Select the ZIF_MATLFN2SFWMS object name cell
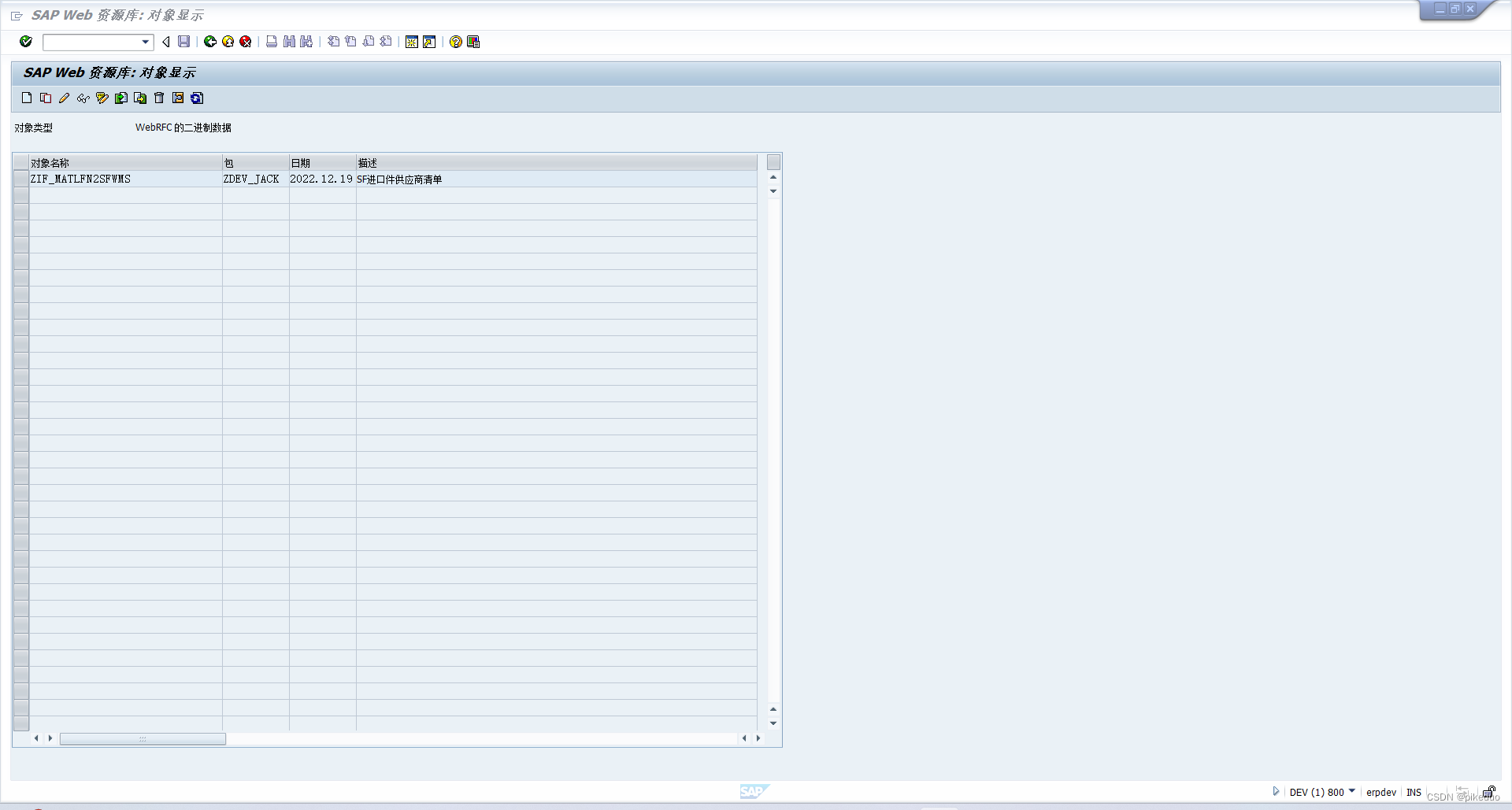Screen dimensions: 1512x810 click(x=126, y=179)
